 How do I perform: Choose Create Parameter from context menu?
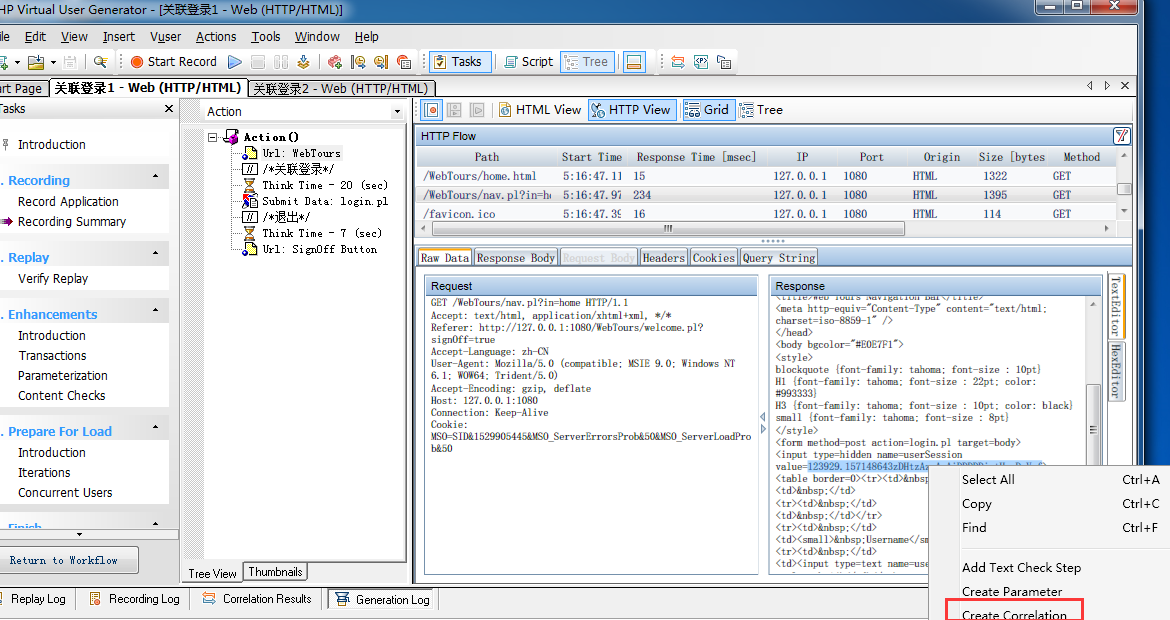pos(1012,592)
